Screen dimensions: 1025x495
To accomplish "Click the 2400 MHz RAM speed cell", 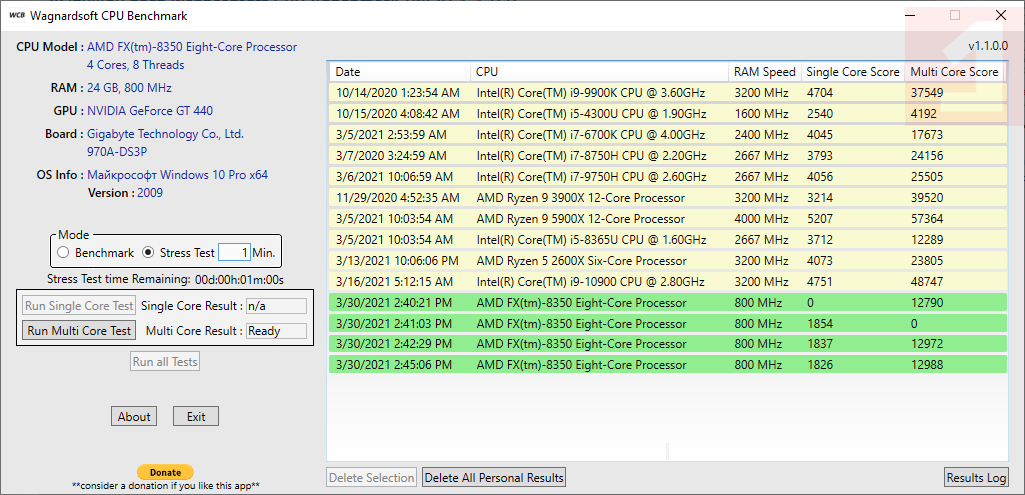I will click(761, 135).
